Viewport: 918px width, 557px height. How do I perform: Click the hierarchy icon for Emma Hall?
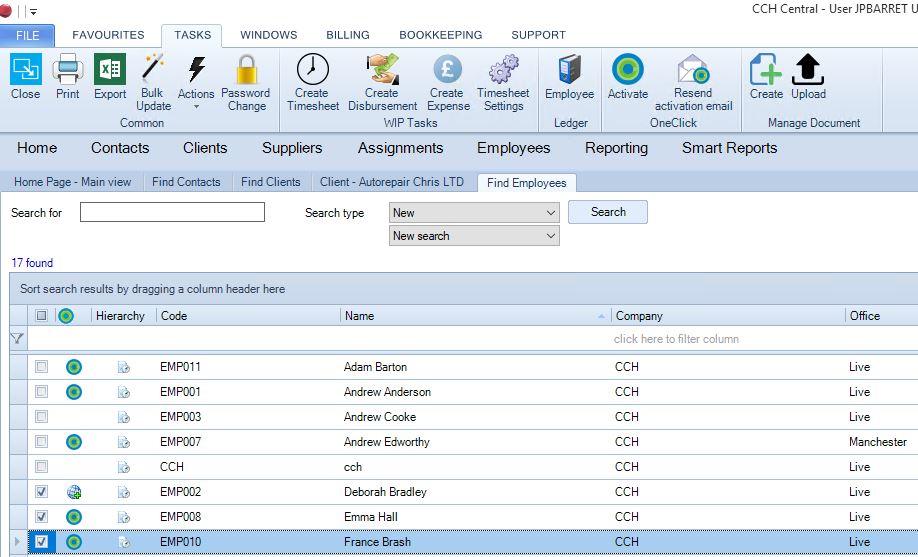click(x=124, y=517)
